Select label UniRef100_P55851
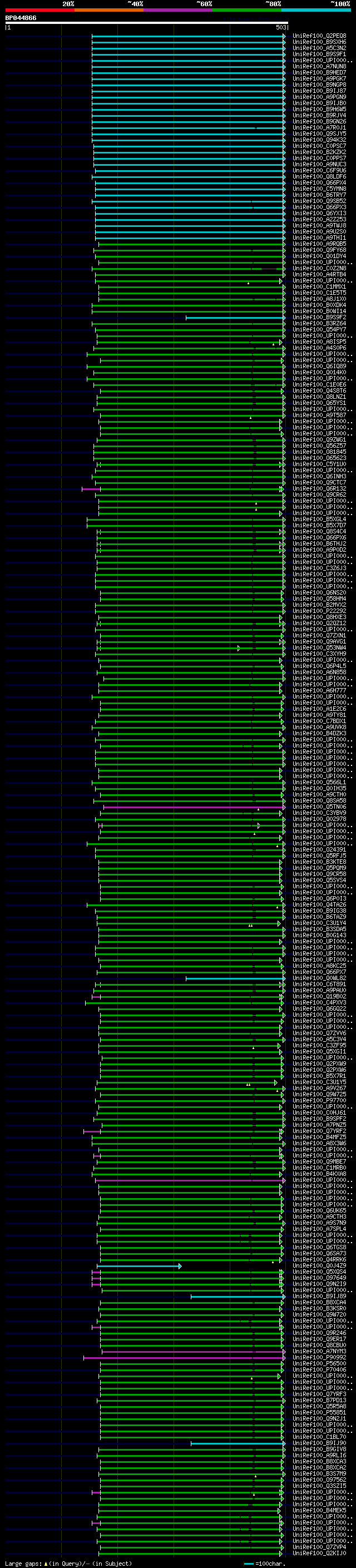The image size is (356, 1568). (x=319, y=1412)
